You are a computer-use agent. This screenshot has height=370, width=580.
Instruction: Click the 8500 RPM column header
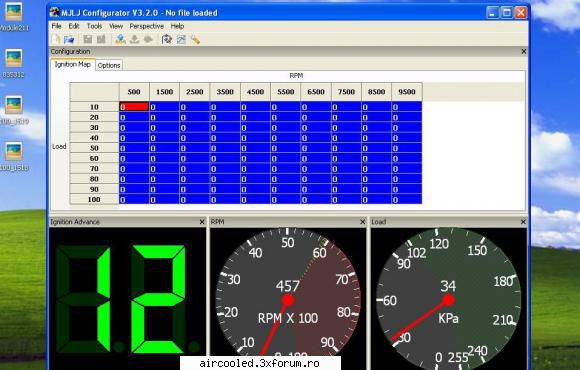pos(377,92)
